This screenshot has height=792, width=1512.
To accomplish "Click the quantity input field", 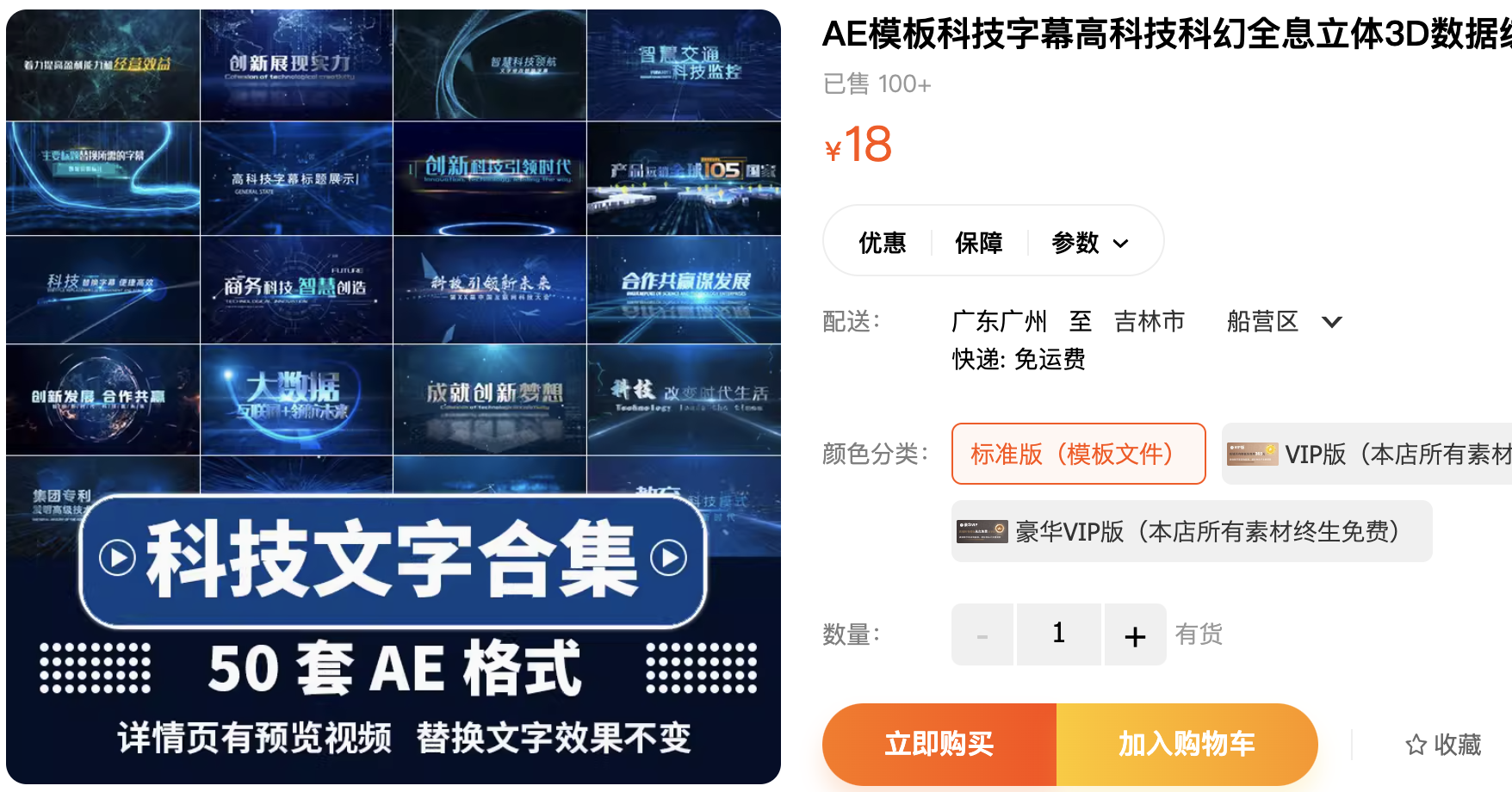I will (1059, 634).
